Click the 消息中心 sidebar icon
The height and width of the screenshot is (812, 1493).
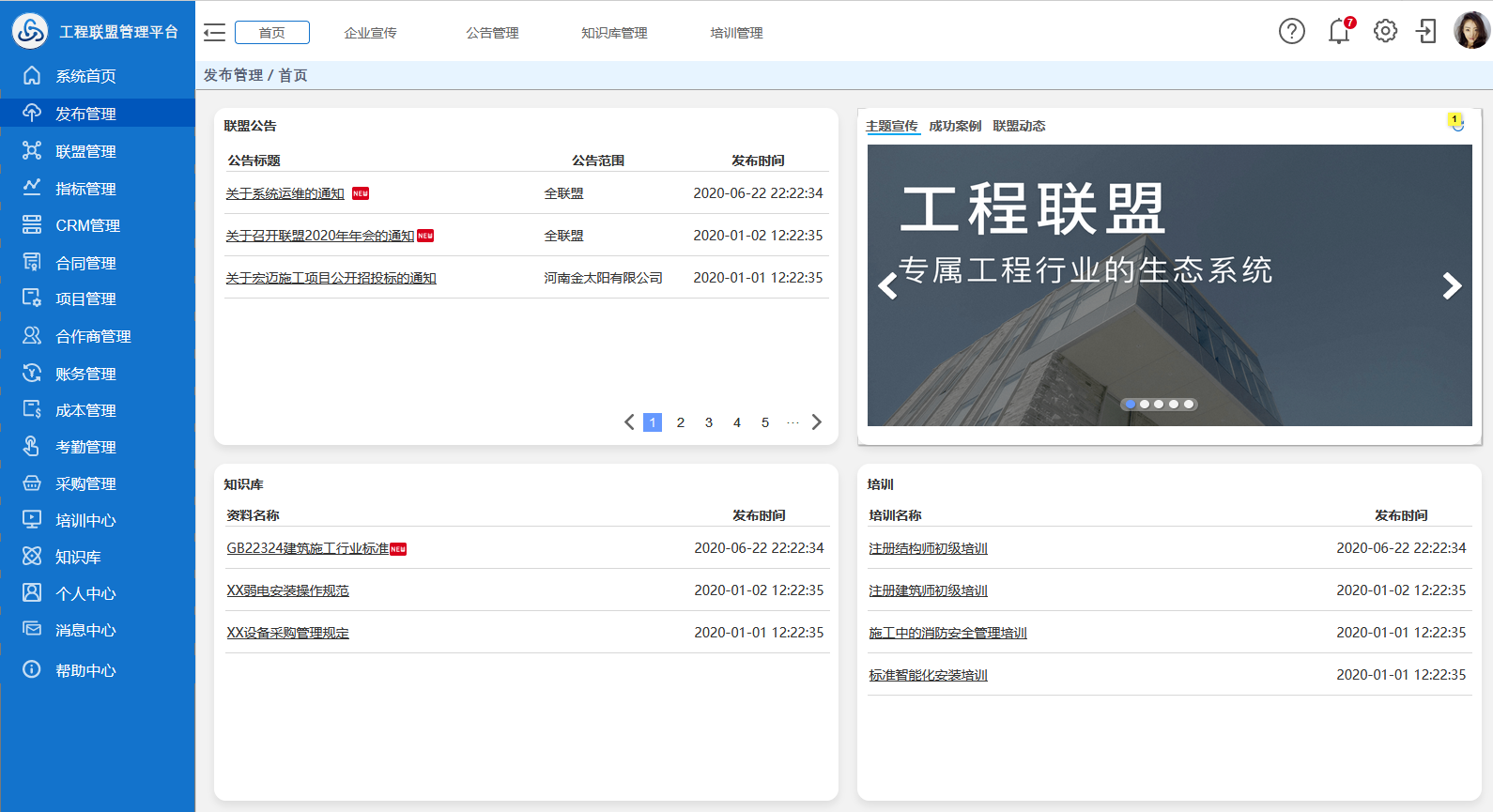32,629
